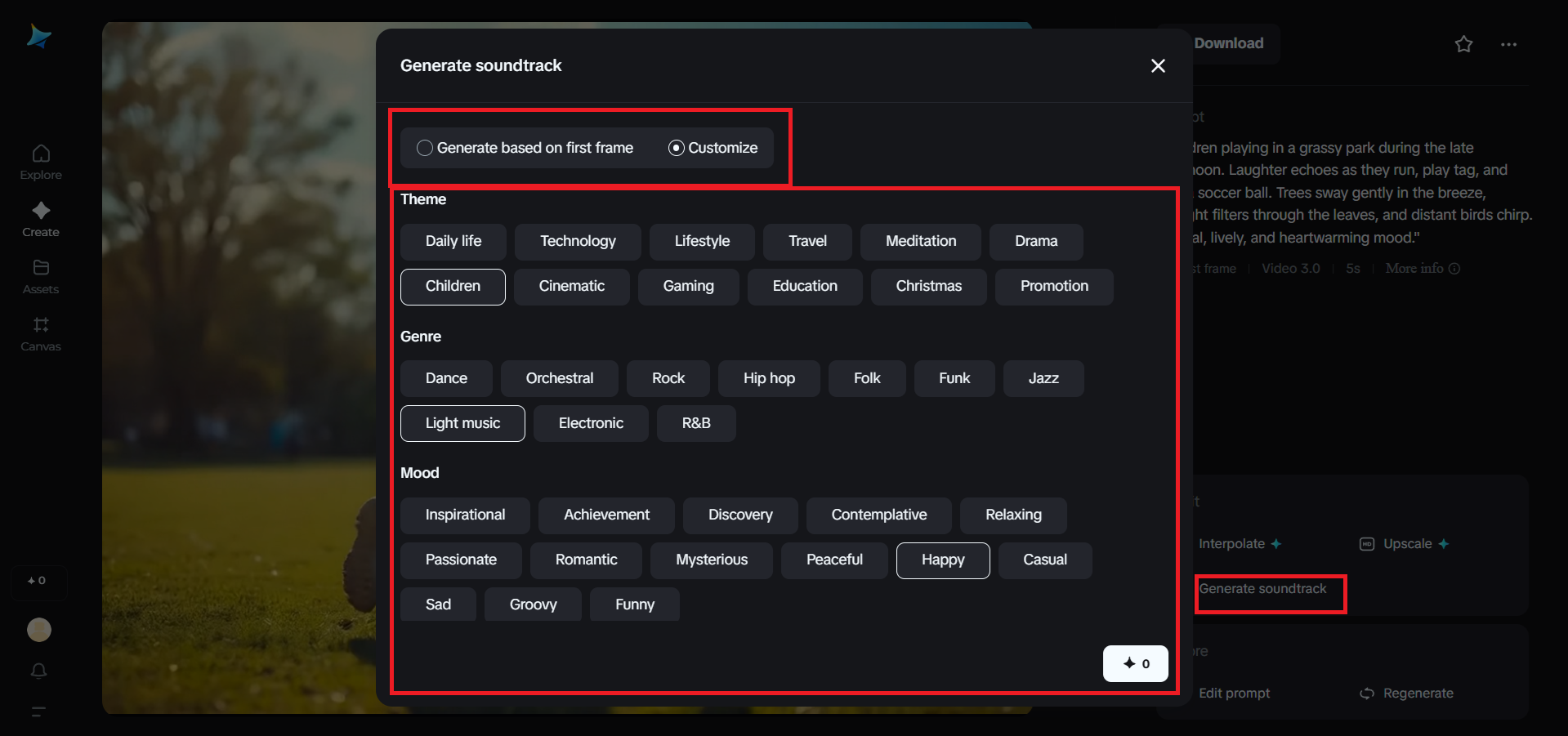Select the Customize radio button
Image resolution: width=1568 pixels, height=736 pixels.
(676, 148)
